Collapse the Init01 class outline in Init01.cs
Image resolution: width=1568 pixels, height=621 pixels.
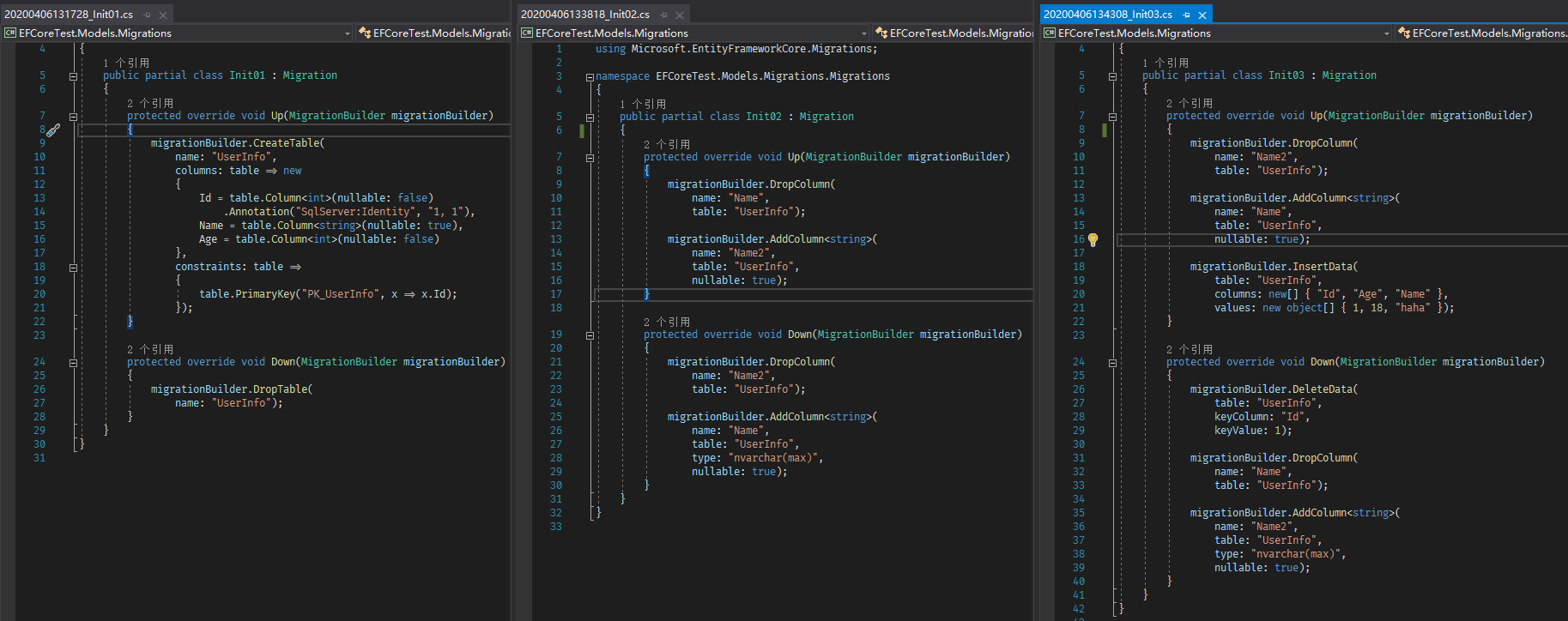coord(73,76)
